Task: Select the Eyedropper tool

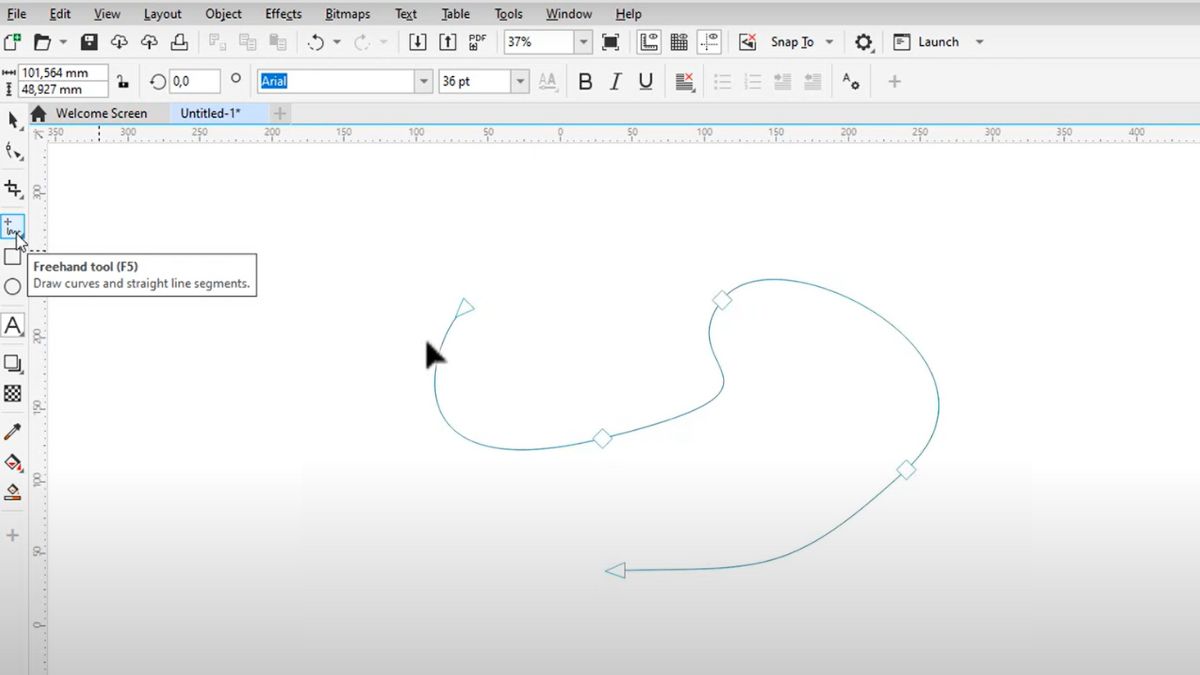Action: coord(13,432)
